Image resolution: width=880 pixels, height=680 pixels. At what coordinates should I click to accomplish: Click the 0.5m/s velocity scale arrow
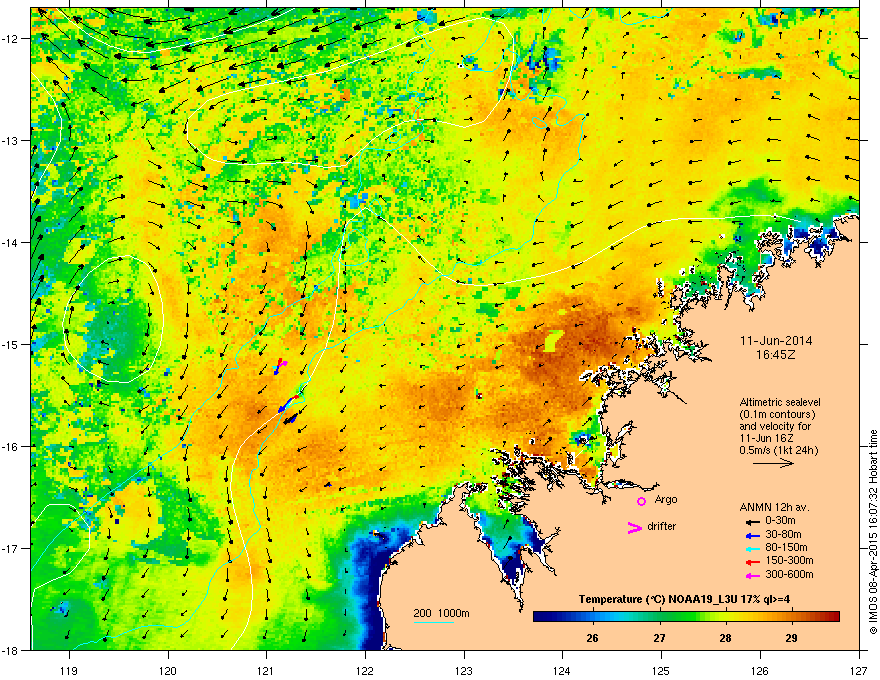773,463
